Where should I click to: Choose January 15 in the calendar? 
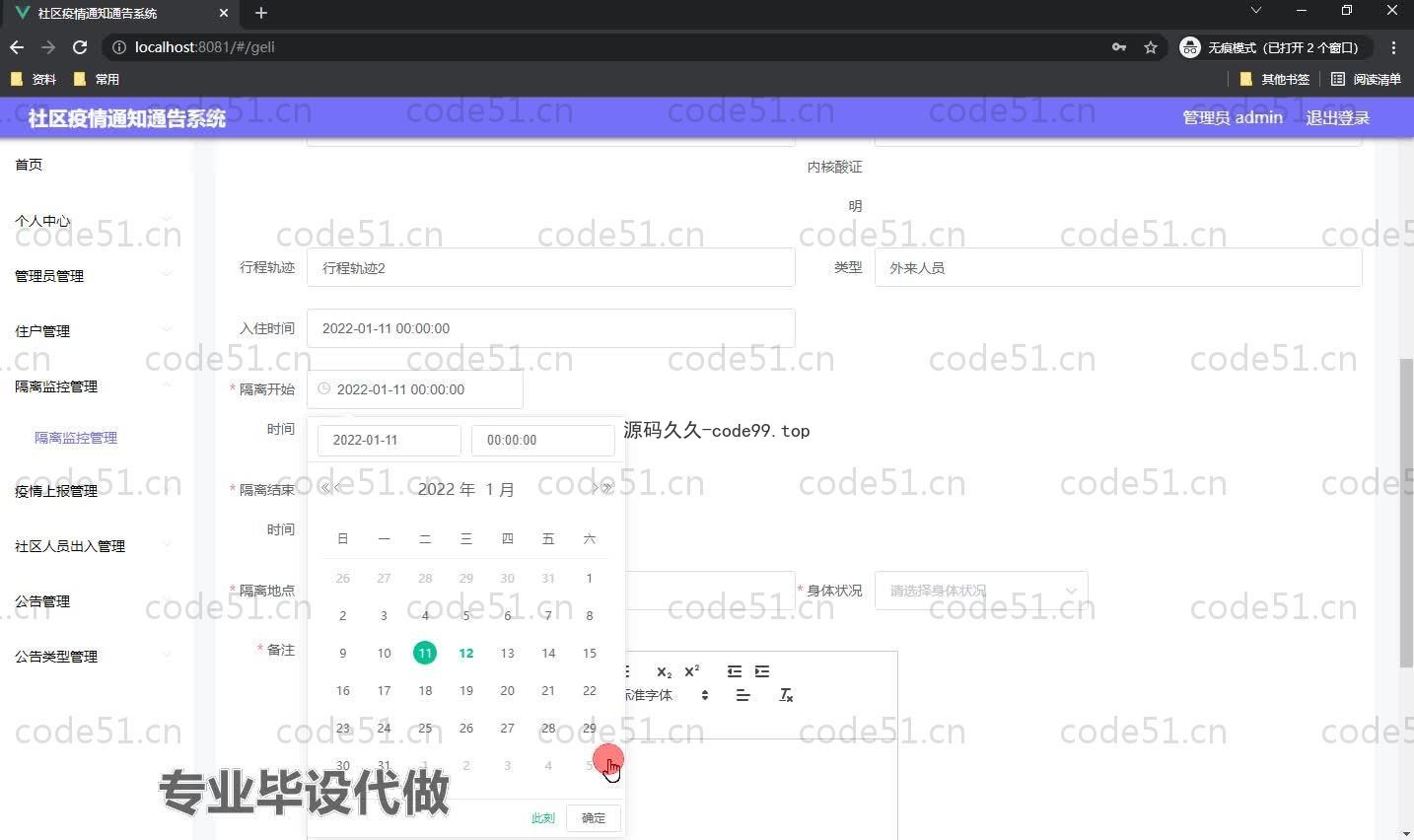point(590,653)
